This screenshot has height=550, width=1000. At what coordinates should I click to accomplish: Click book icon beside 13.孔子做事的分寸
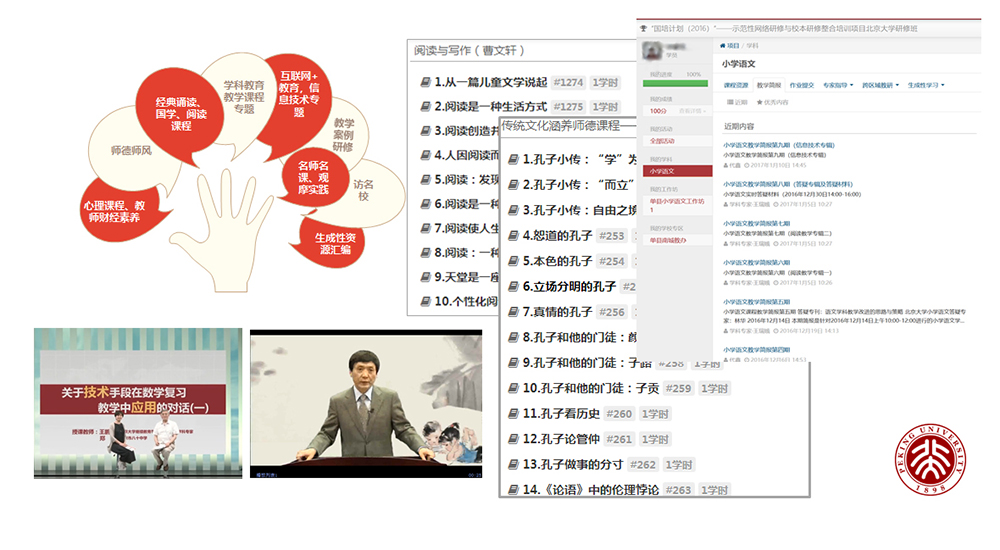pyautogui.click(x=513, y=465)
